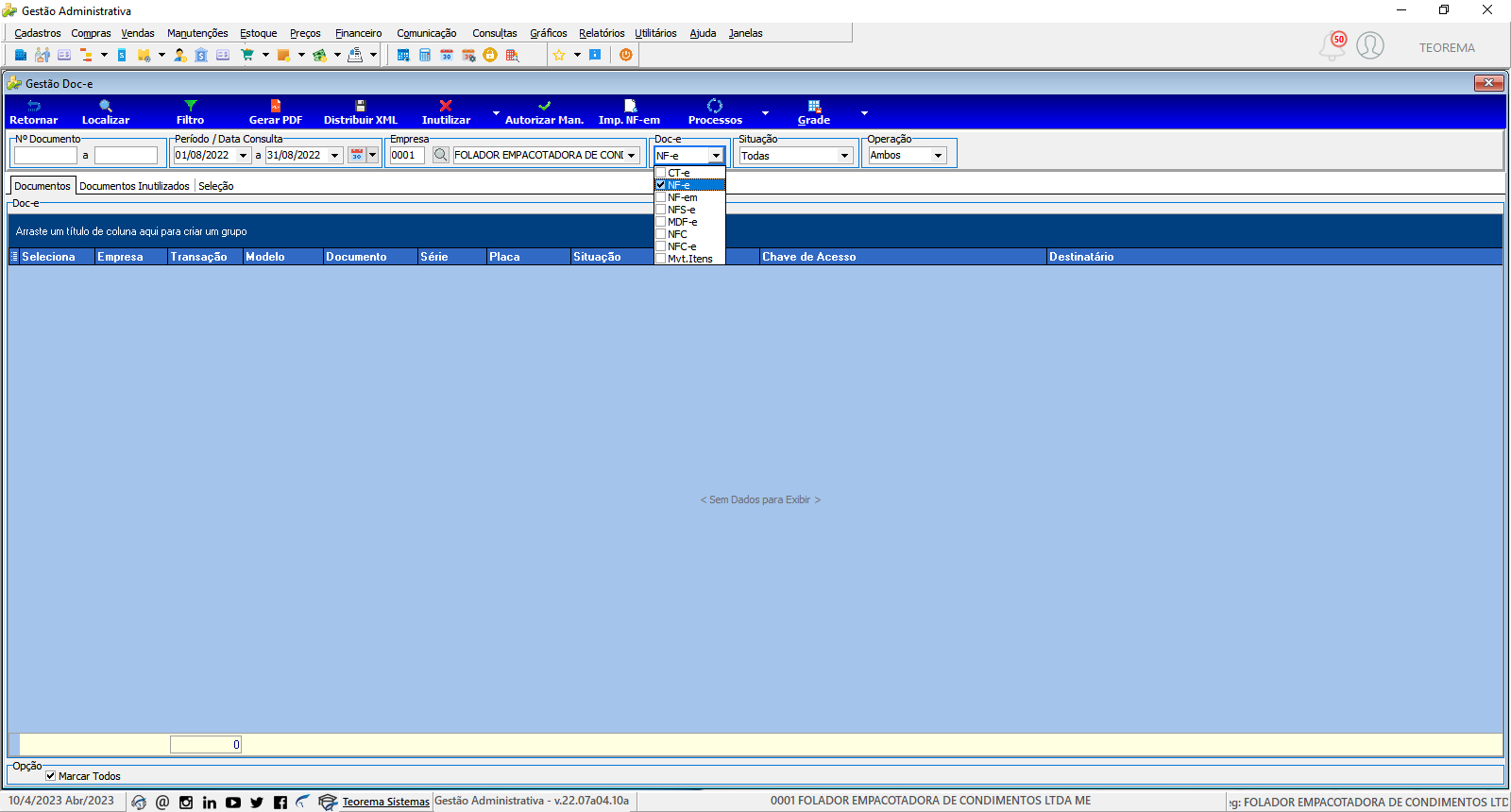This screenshot has width=1511, height=812.
Task: Check the NFC-e option in list
Action: [661, 246]
